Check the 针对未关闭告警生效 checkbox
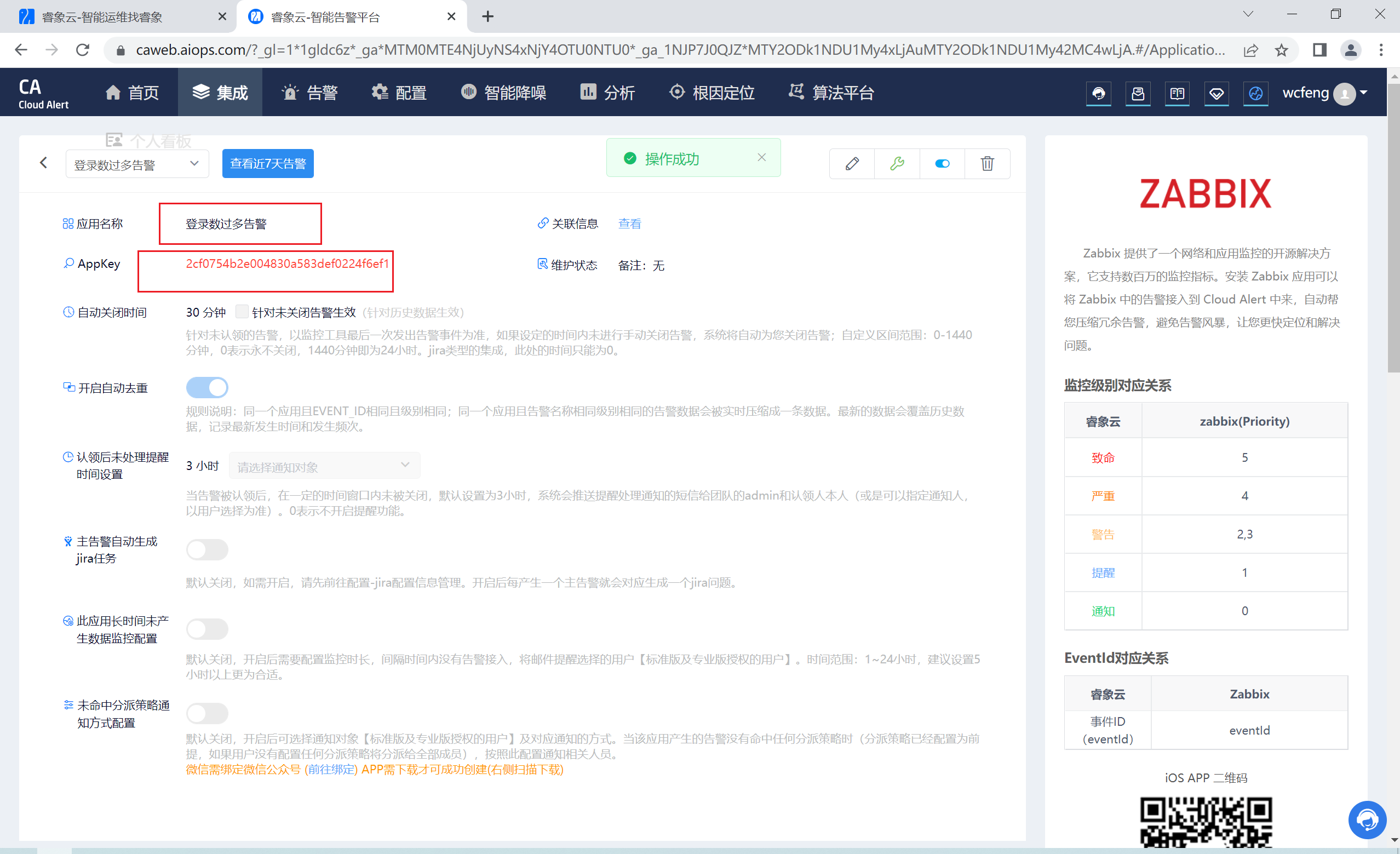This screenshot has width=1400, height=854. click(x=242, y=311)
